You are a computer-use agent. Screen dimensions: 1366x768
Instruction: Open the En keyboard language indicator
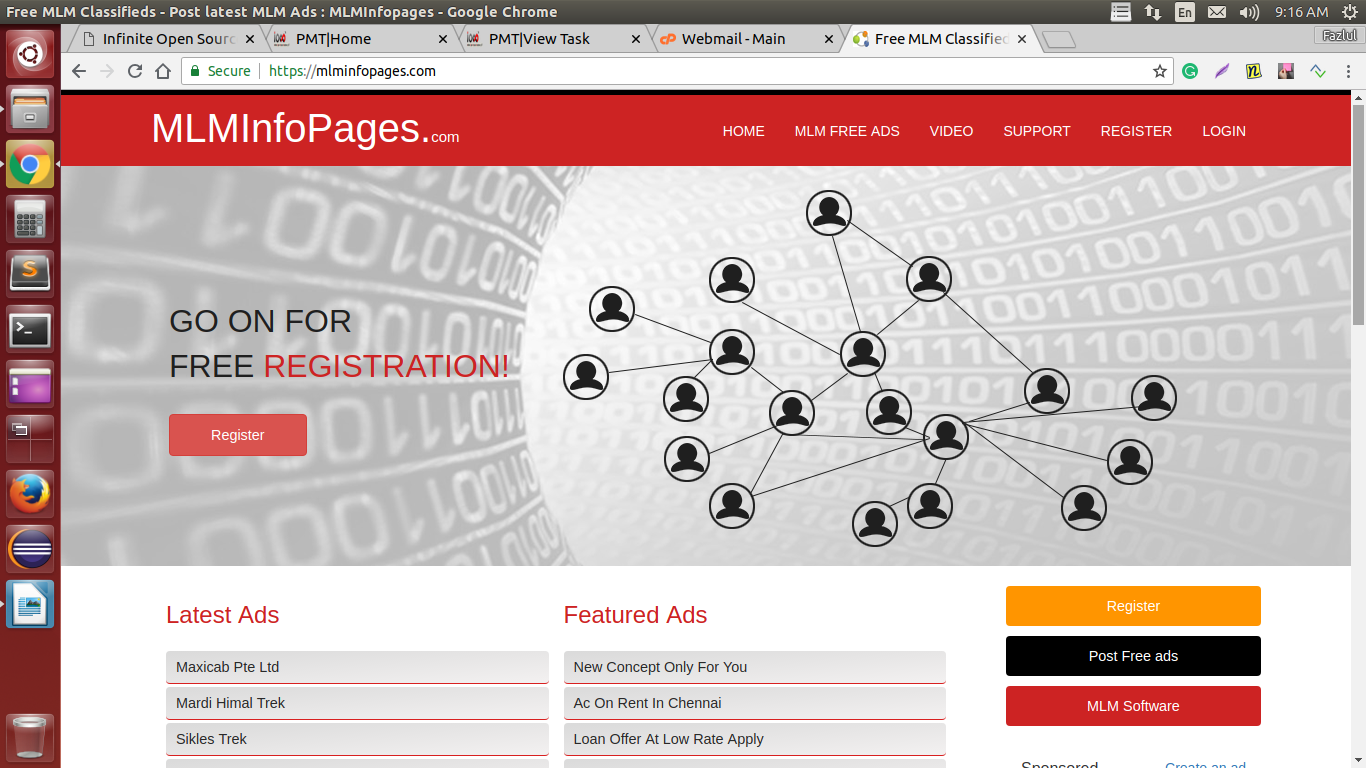(x=1185, y=12)
